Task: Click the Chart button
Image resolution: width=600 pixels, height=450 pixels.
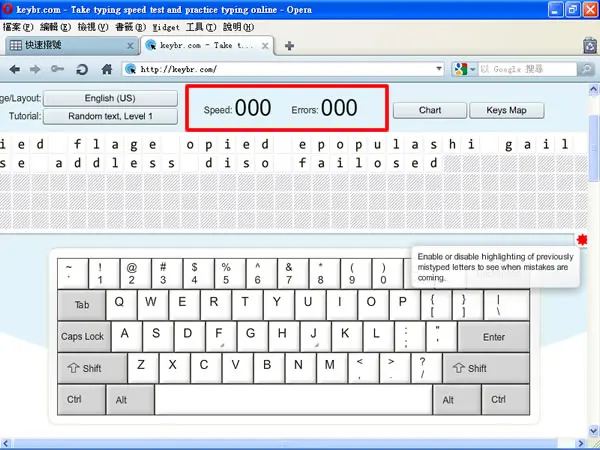Action: click(x=430, y=110)
